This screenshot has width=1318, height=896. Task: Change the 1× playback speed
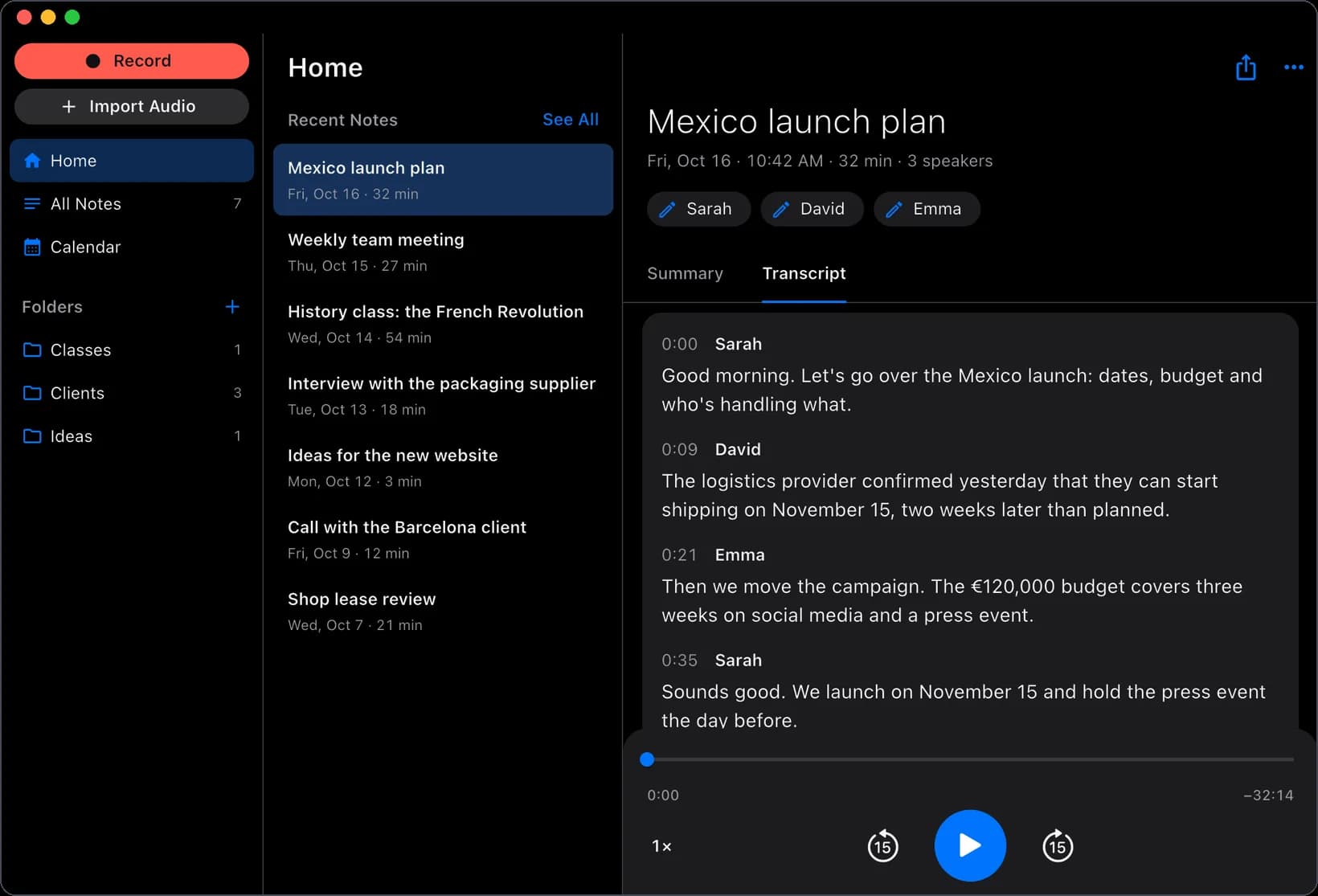[661, 846]
